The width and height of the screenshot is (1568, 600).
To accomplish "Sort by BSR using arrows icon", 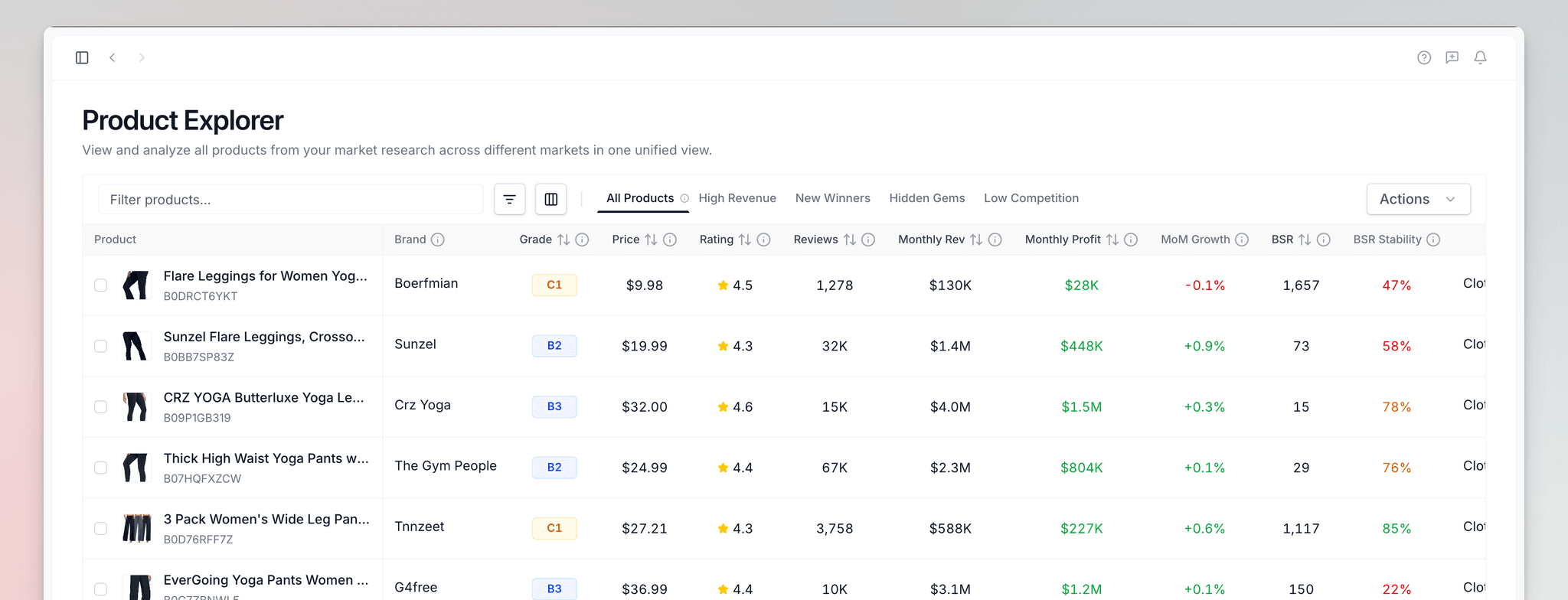I will [1305, 240].
